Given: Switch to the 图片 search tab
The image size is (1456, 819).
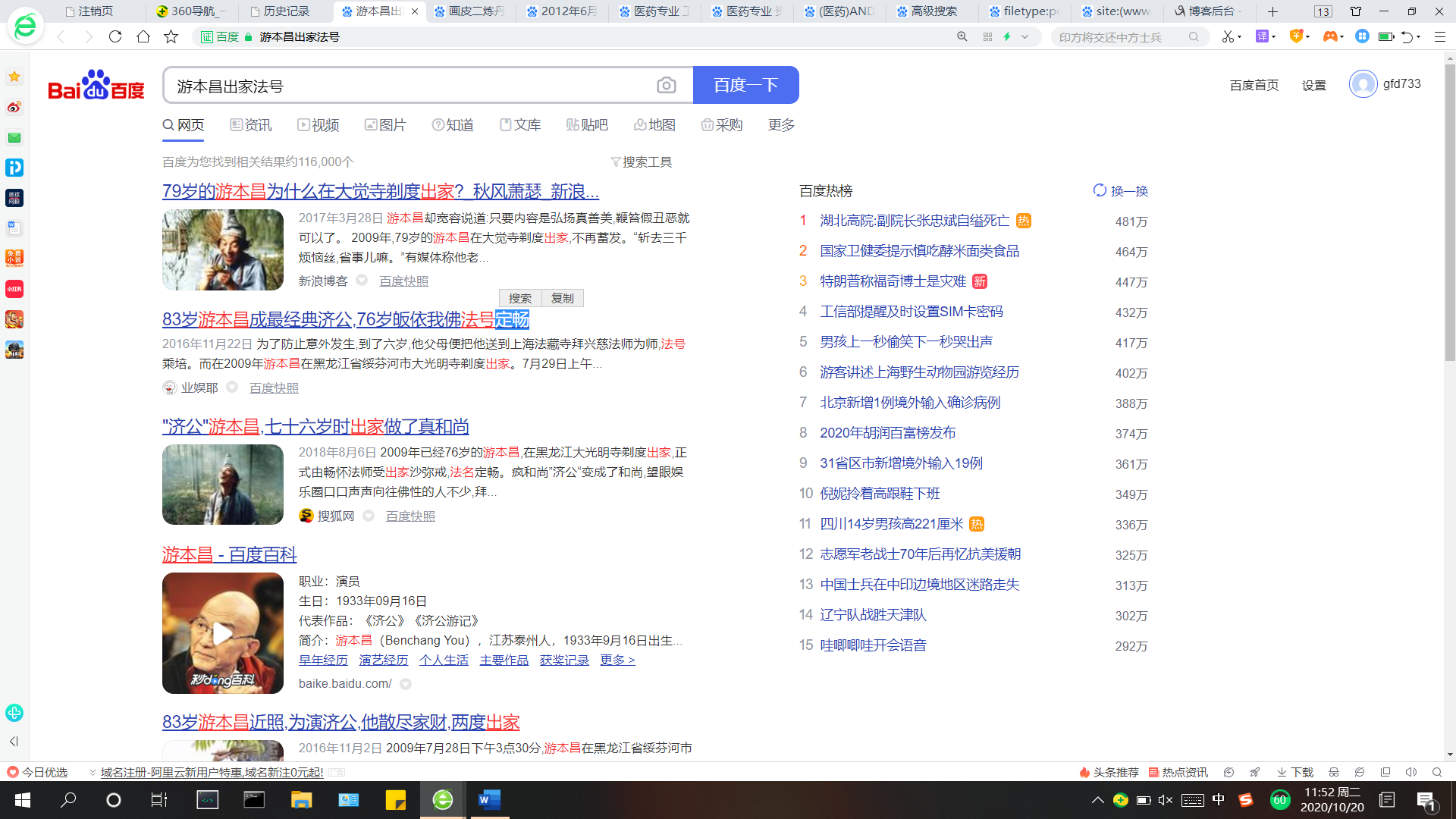Looking at the screenshot, I should click(385, 125).
